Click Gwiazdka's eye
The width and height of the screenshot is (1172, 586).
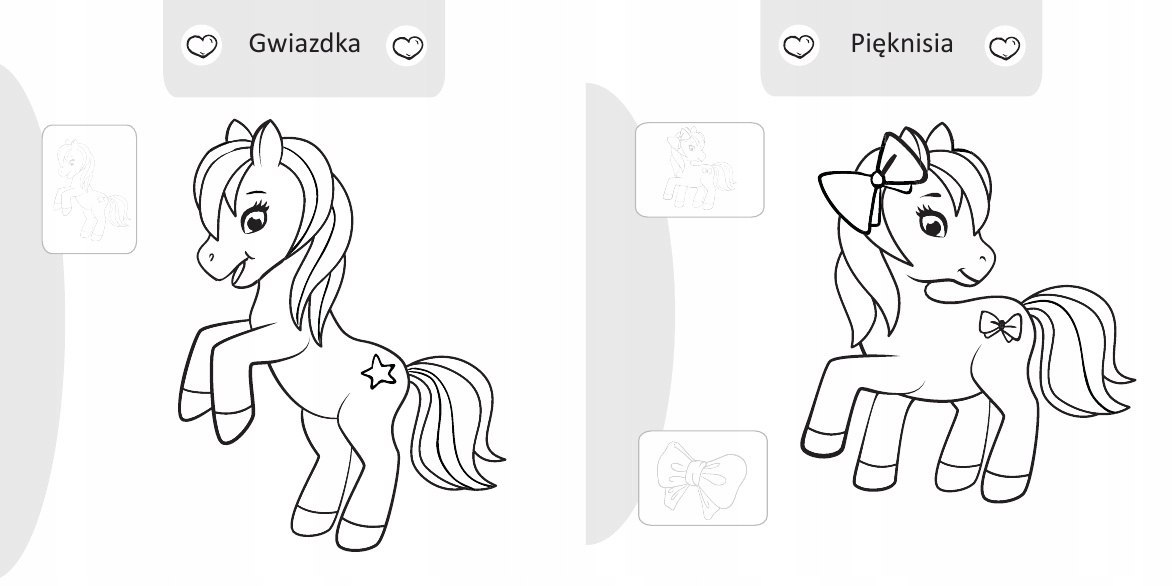coord(253,220)
